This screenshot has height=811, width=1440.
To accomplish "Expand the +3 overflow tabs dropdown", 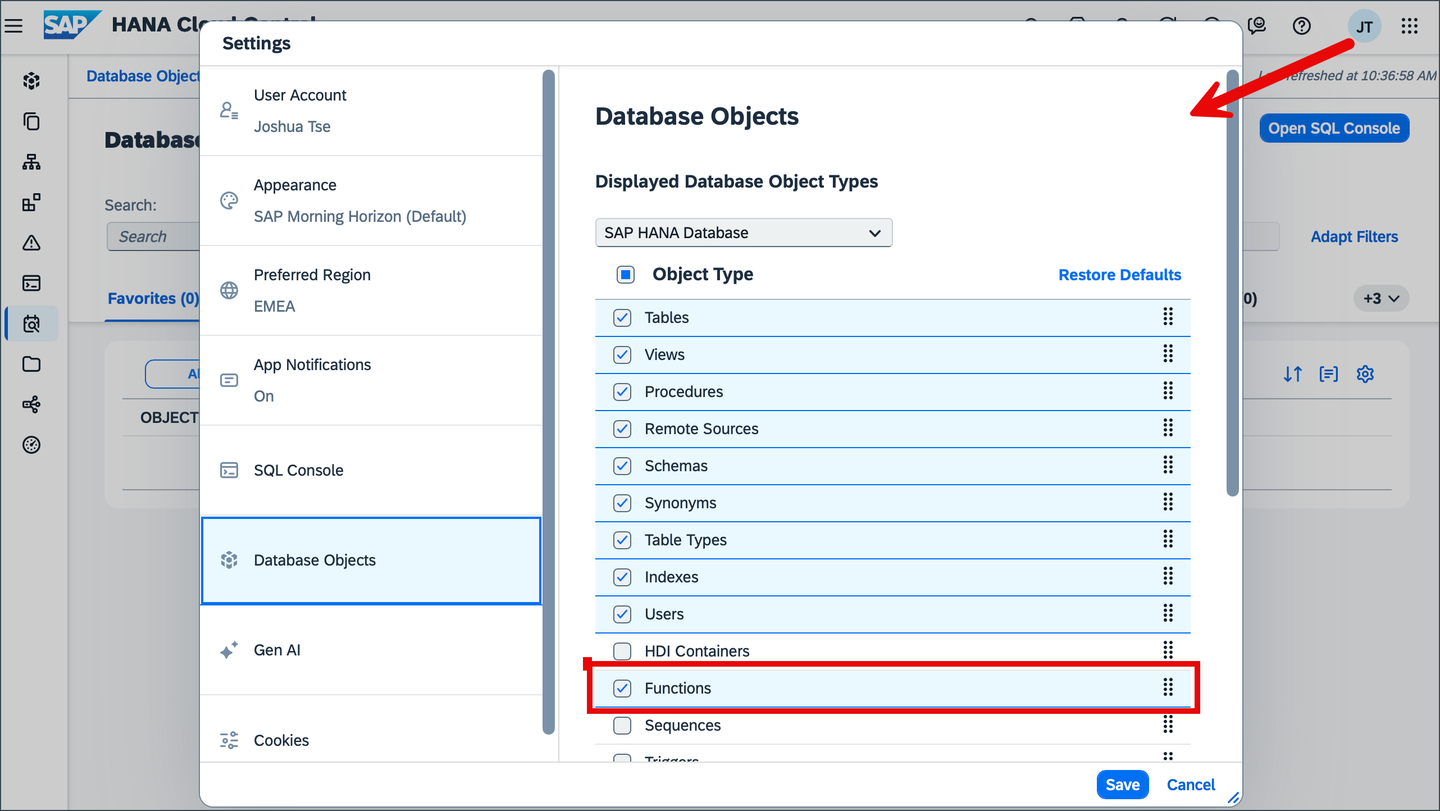I will (x=1381, y=298).
